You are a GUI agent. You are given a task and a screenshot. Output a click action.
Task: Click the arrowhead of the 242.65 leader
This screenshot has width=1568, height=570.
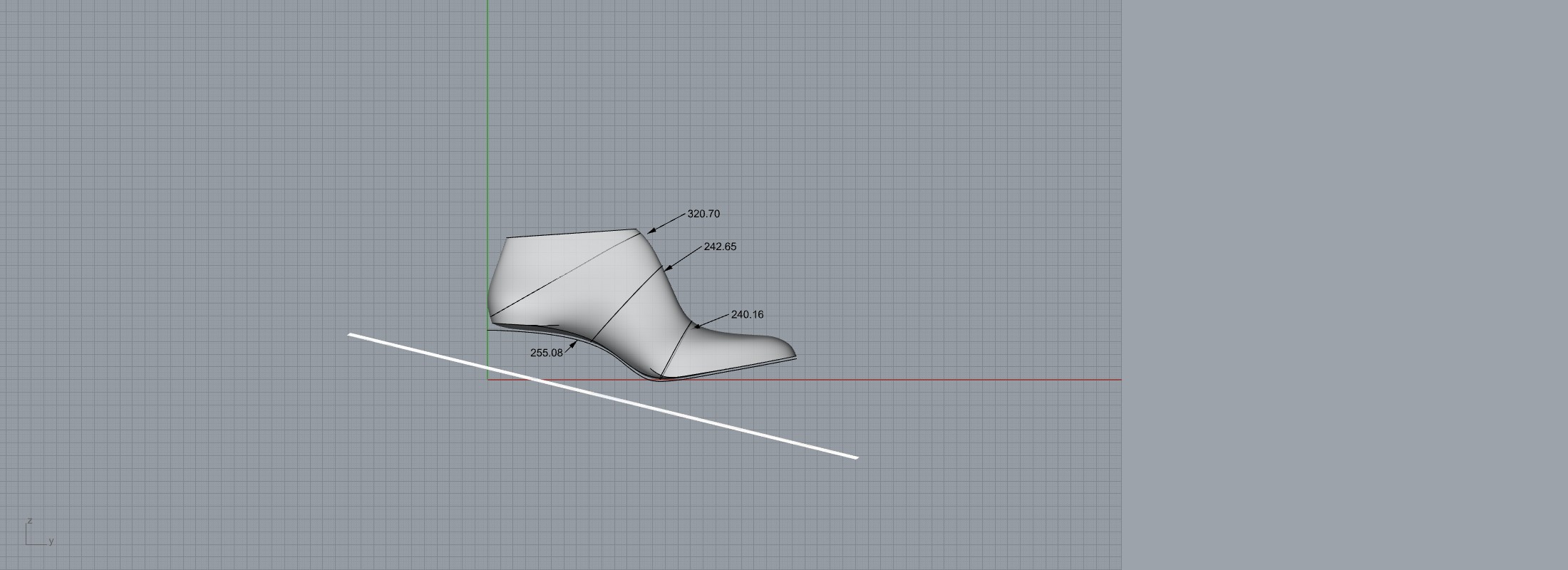(666, 269)
